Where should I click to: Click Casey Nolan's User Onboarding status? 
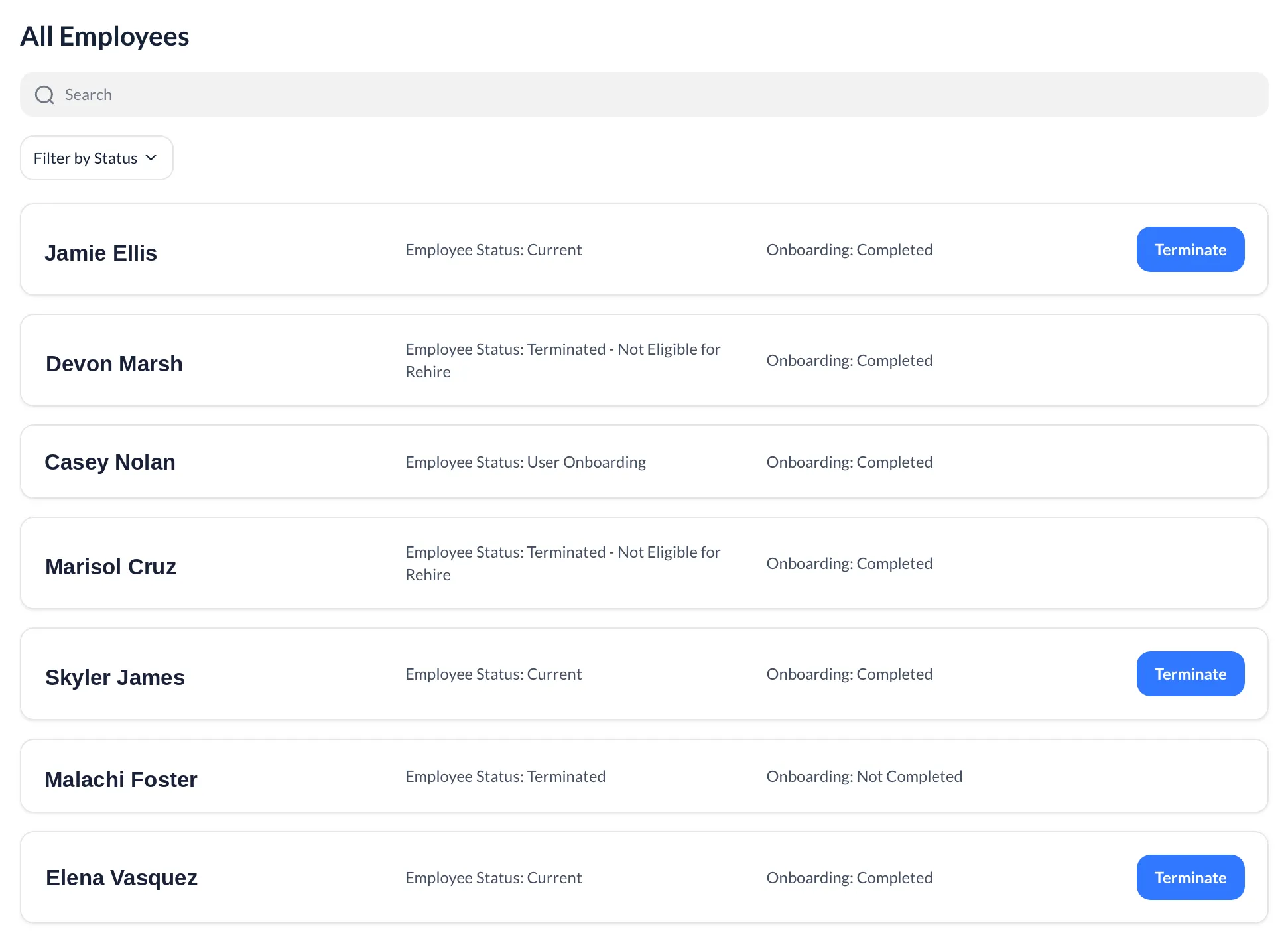tap(525, 462)
